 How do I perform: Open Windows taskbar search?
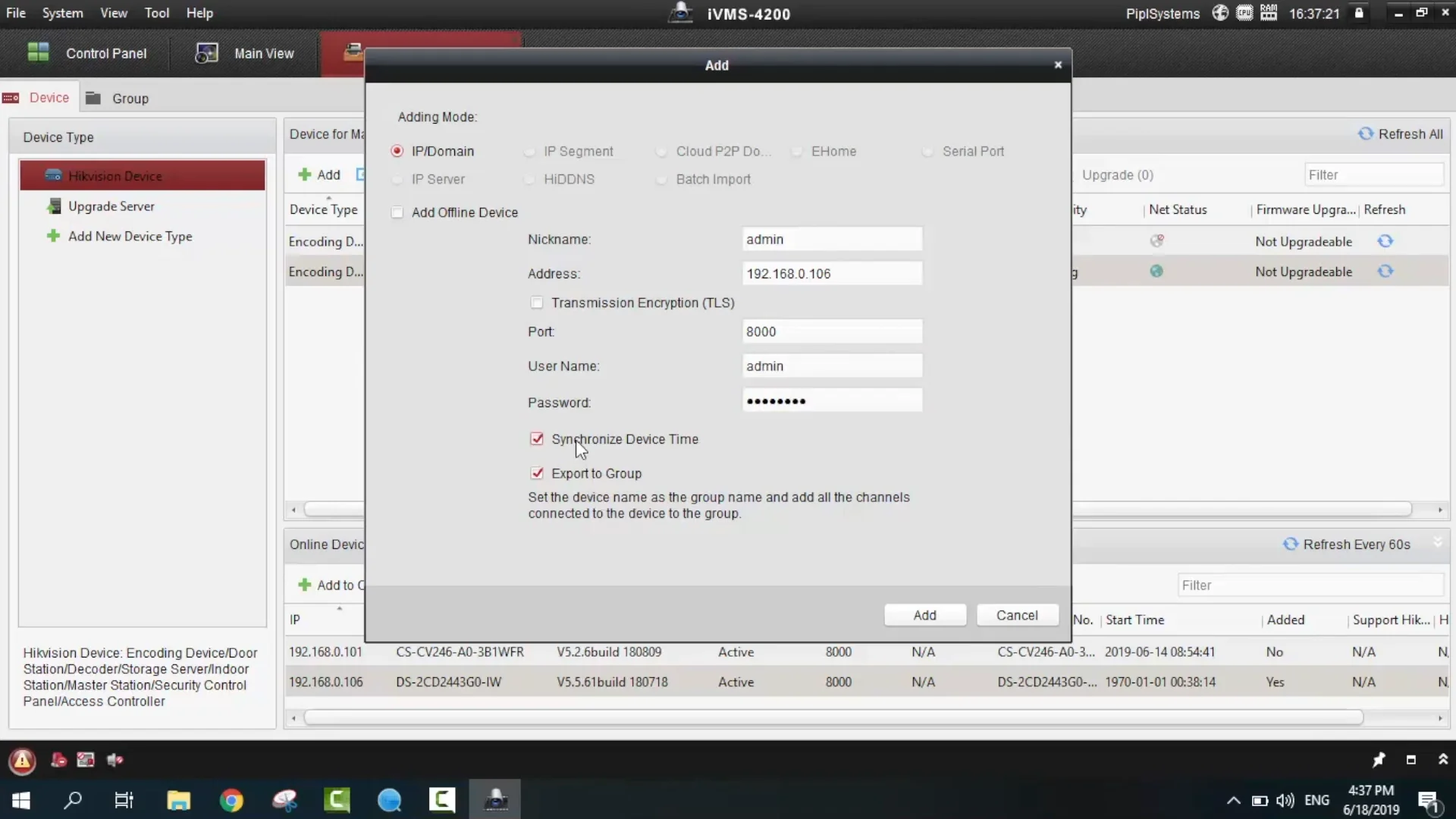click(x=73, y=800)
